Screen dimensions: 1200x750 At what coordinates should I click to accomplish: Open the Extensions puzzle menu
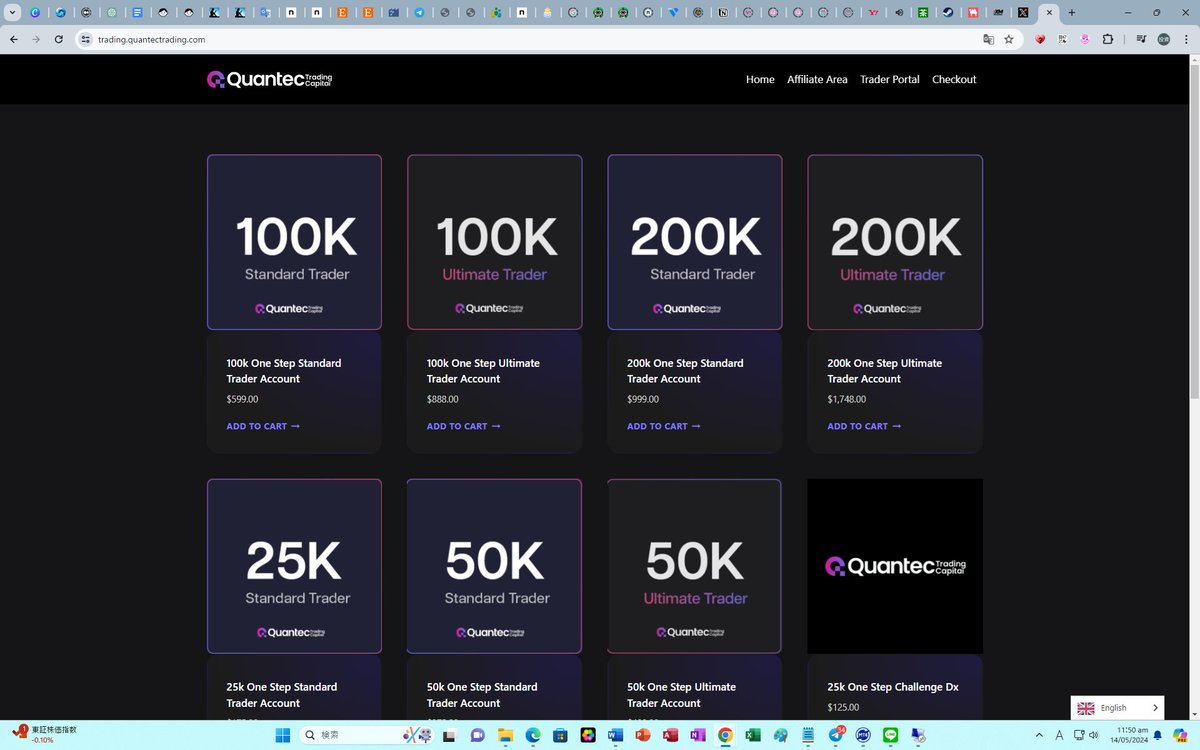[1108, 39]
